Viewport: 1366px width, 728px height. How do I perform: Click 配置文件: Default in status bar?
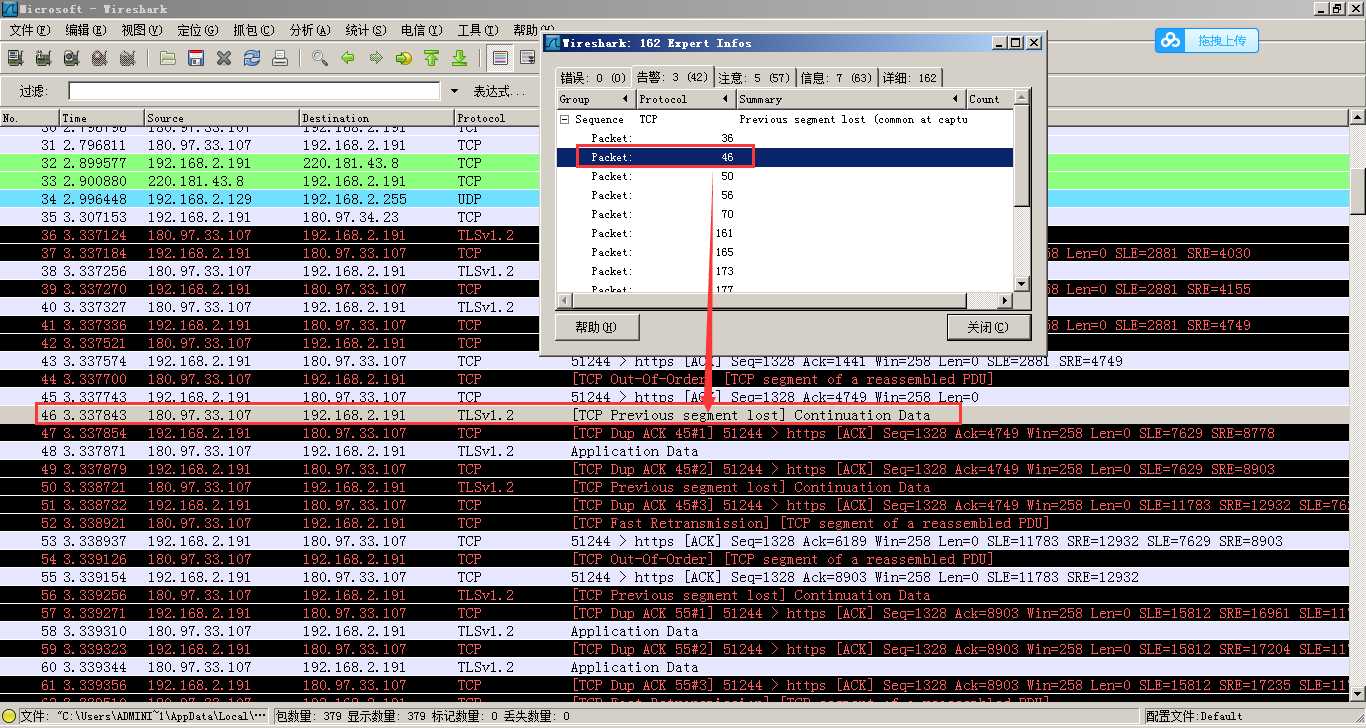coord(1194,716)
